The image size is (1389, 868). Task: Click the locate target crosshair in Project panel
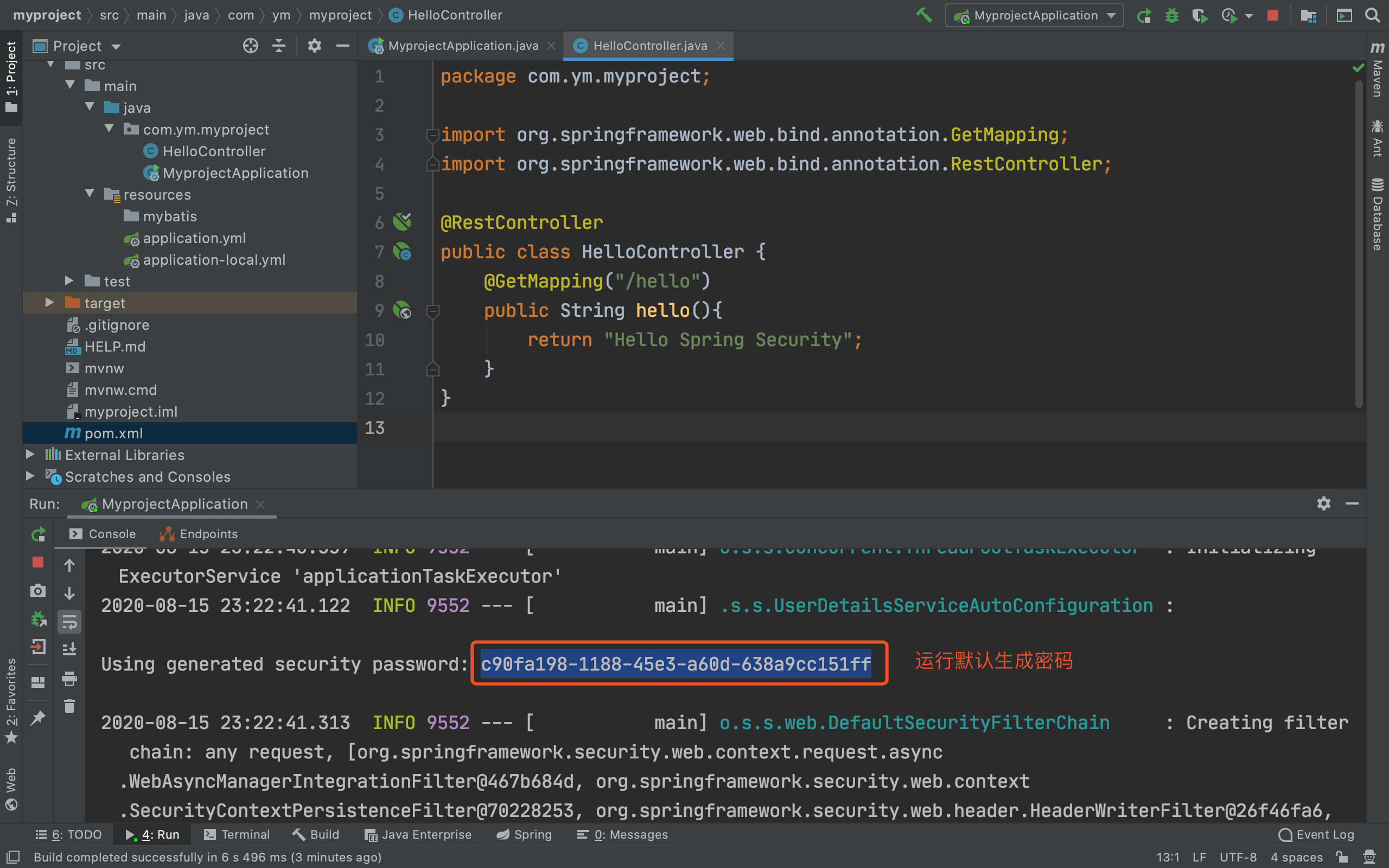click(250, 46)
